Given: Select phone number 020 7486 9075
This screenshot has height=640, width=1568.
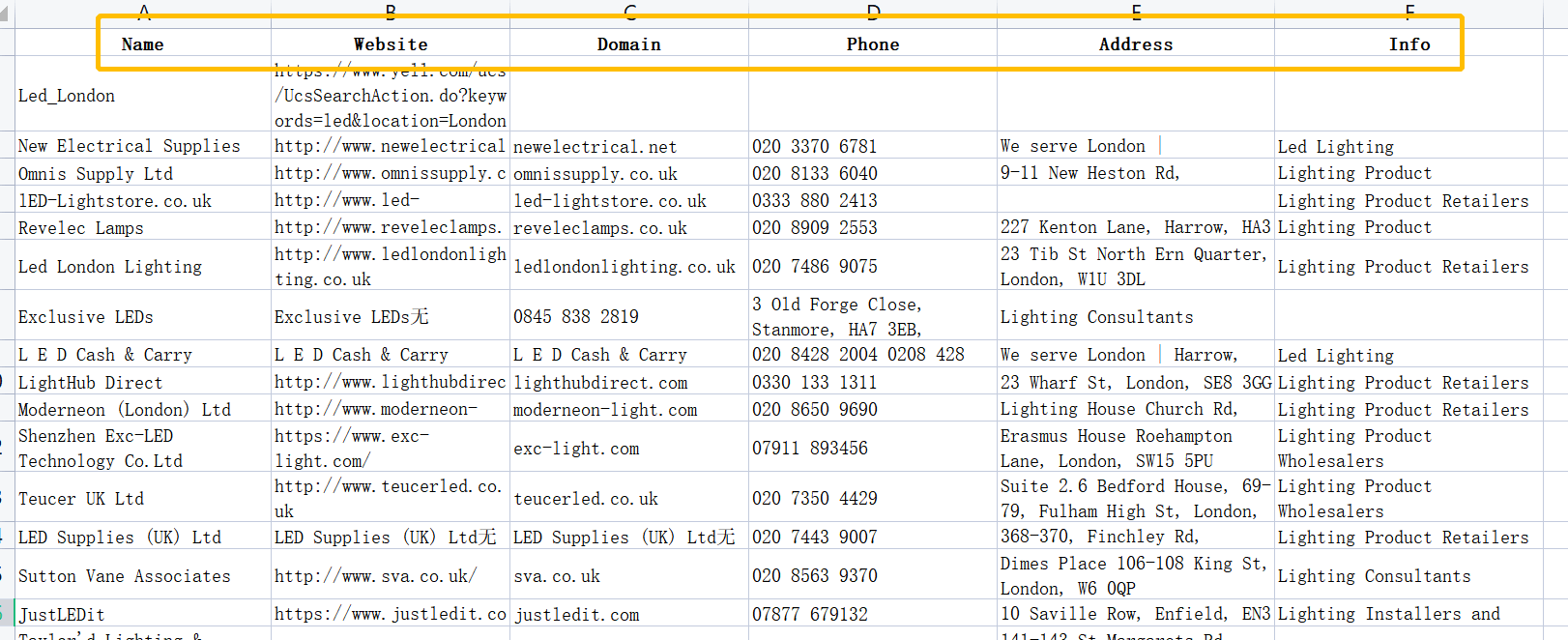Looking at the screenshot, I should tap(873, 266).
